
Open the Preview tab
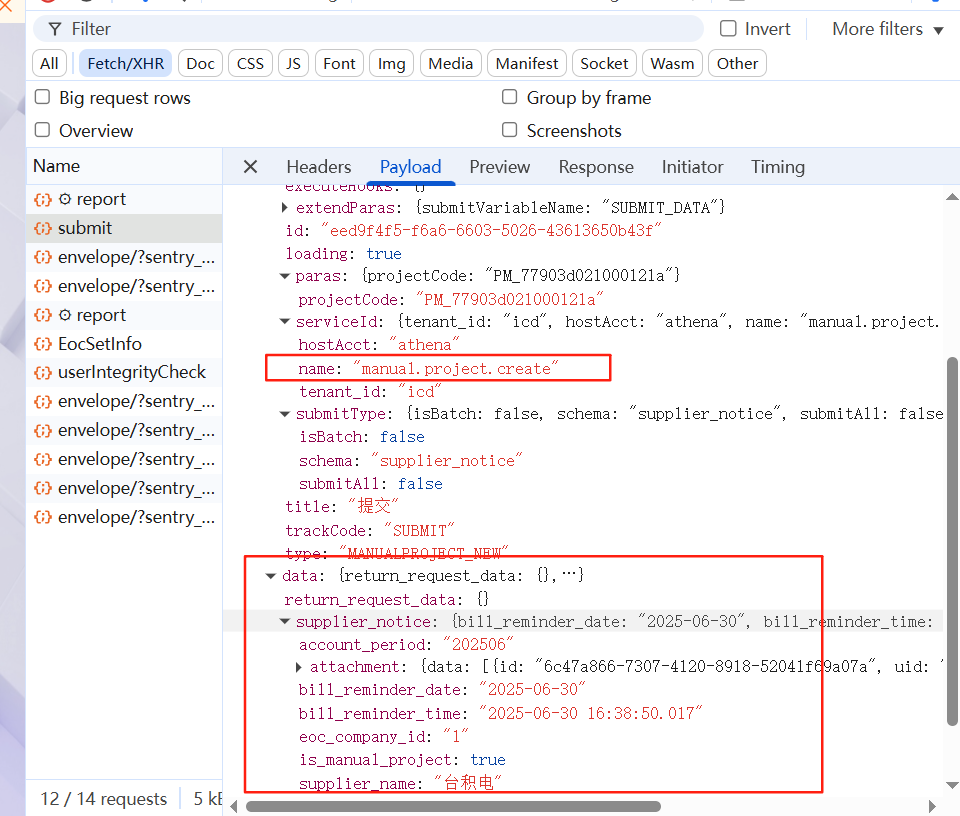[500, 167]
